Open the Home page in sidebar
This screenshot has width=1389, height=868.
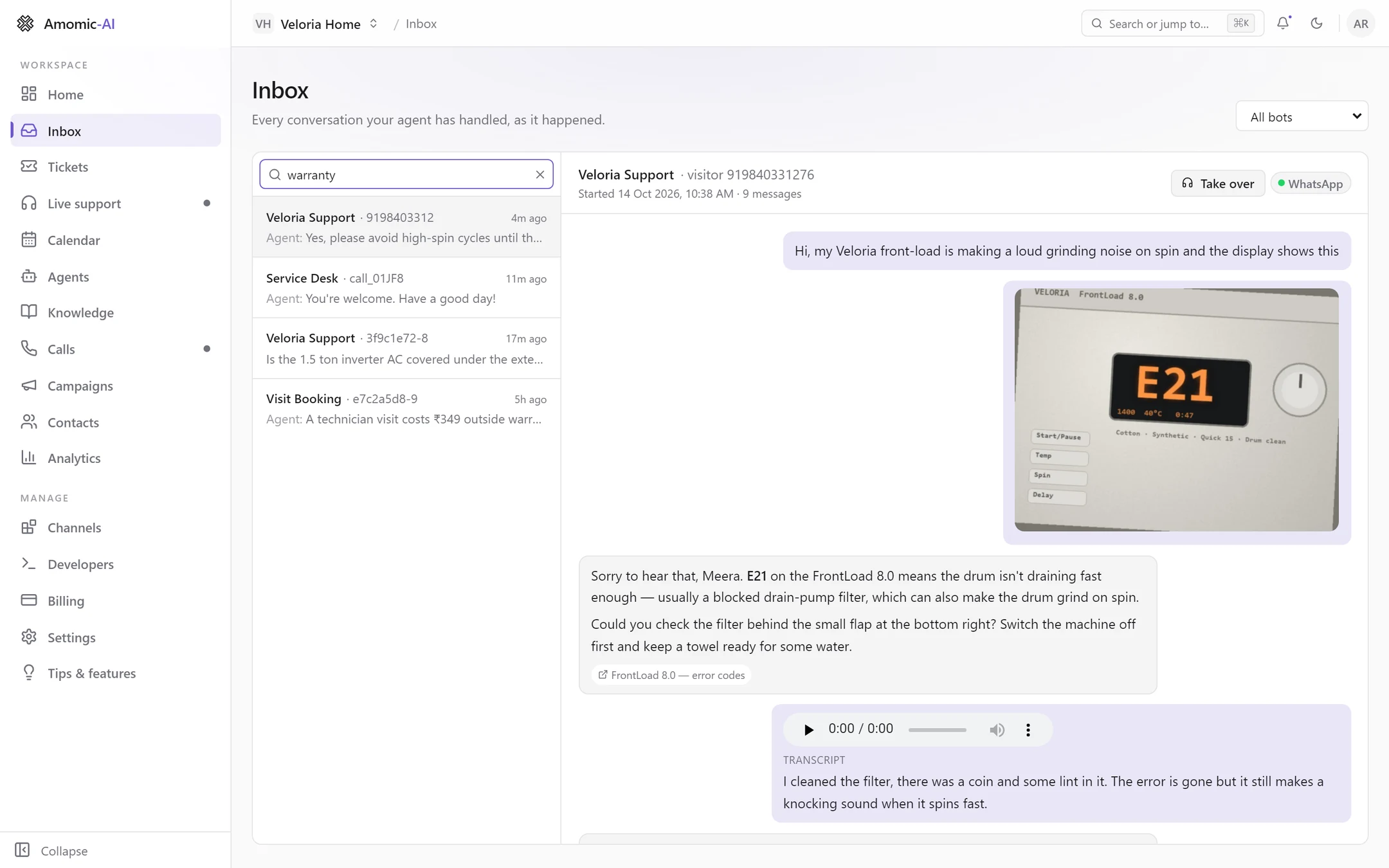tap(116, 94)
